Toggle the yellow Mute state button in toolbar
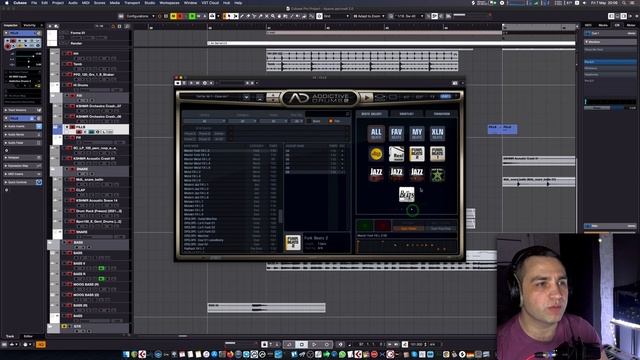Screen dimensions: 640x360 [173, 16]
